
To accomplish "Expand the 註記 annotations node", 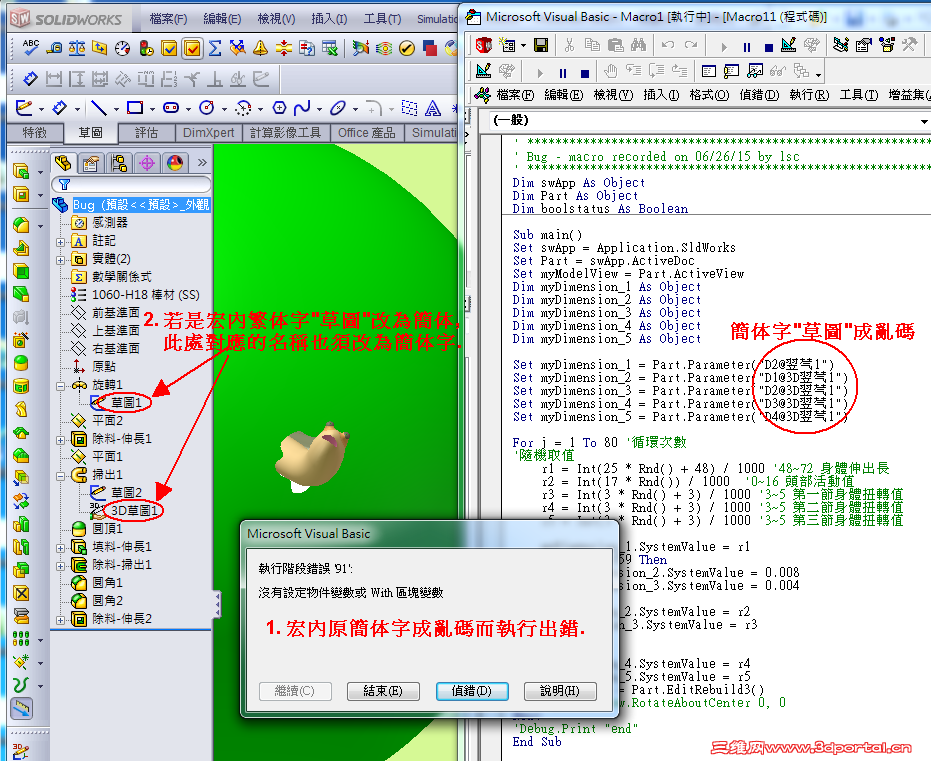I will coord(61,242).
